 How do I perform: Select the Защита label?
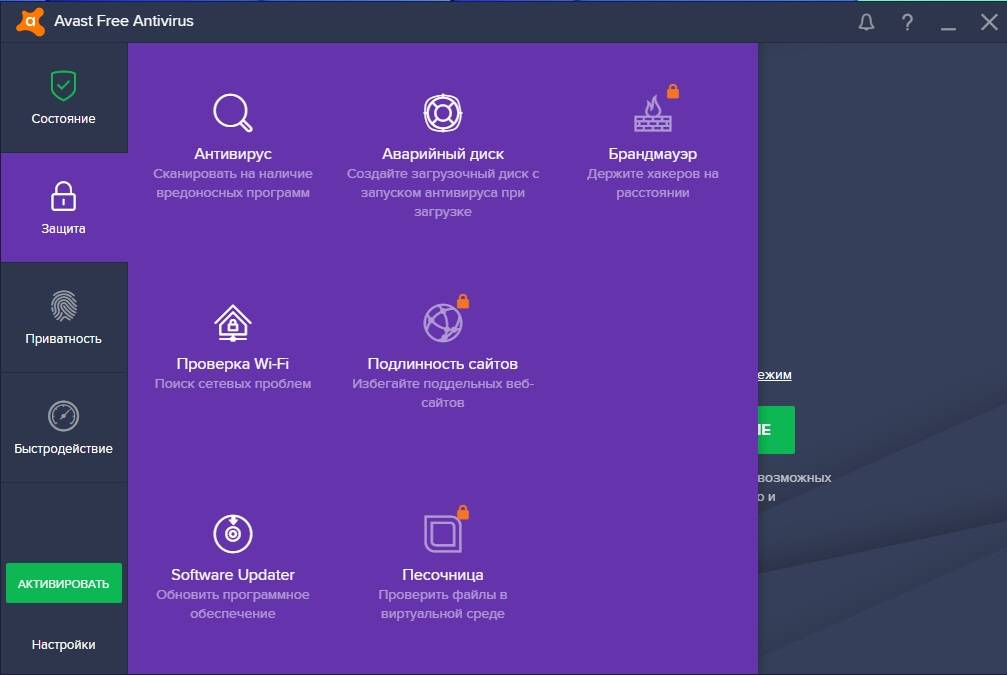click(x=64, y=229)
